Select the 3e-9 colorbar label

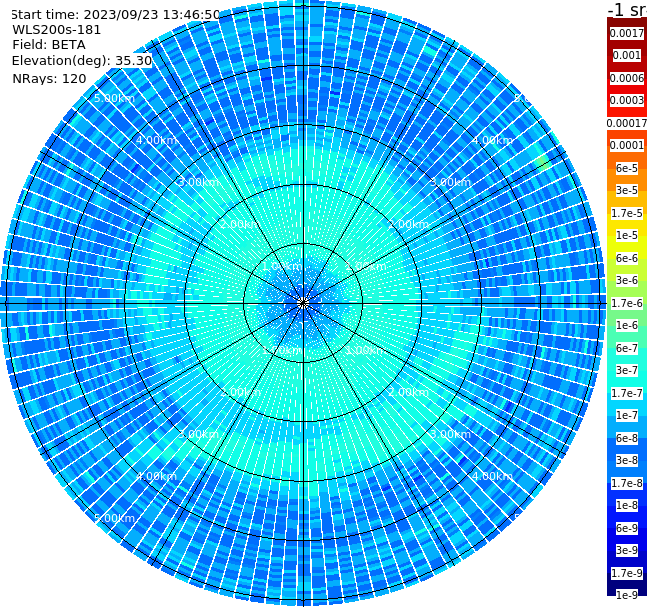click(627, 550)
